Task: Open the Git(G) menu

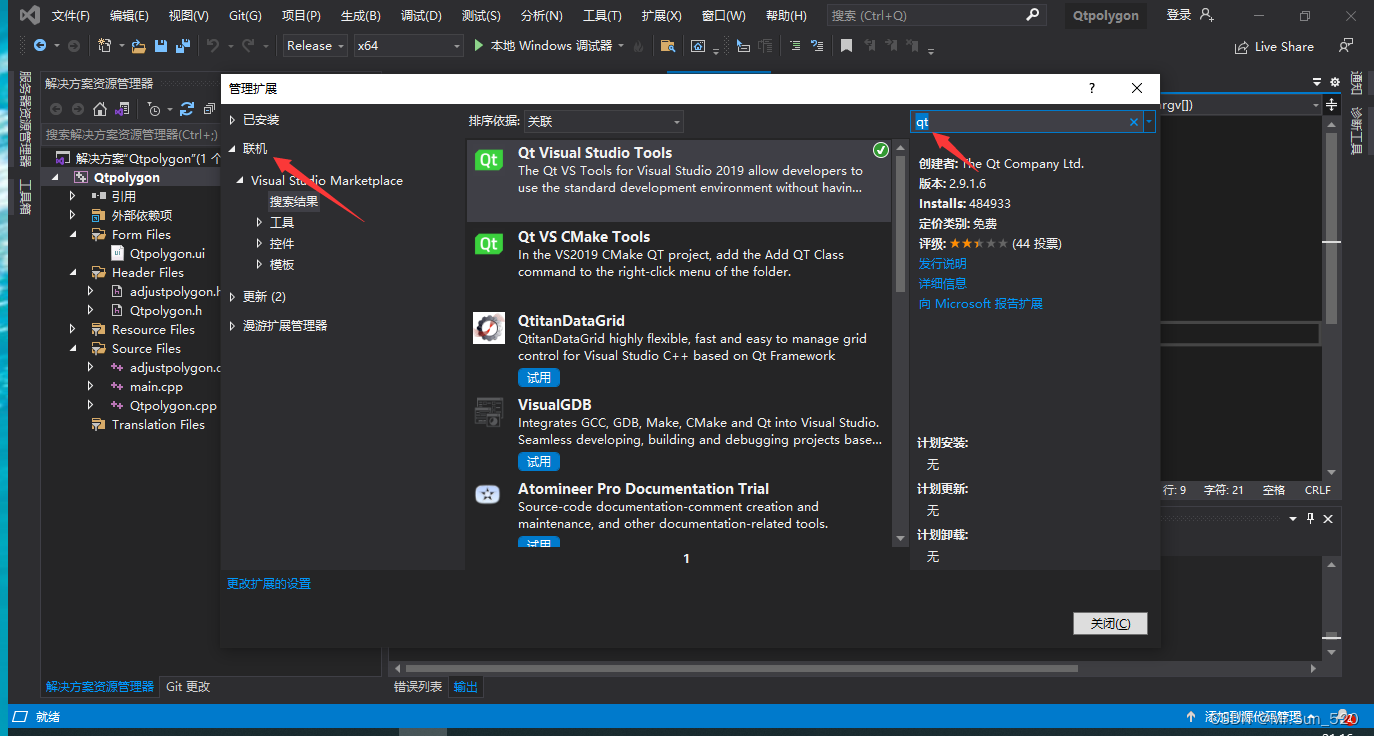Action: [245, 16]
